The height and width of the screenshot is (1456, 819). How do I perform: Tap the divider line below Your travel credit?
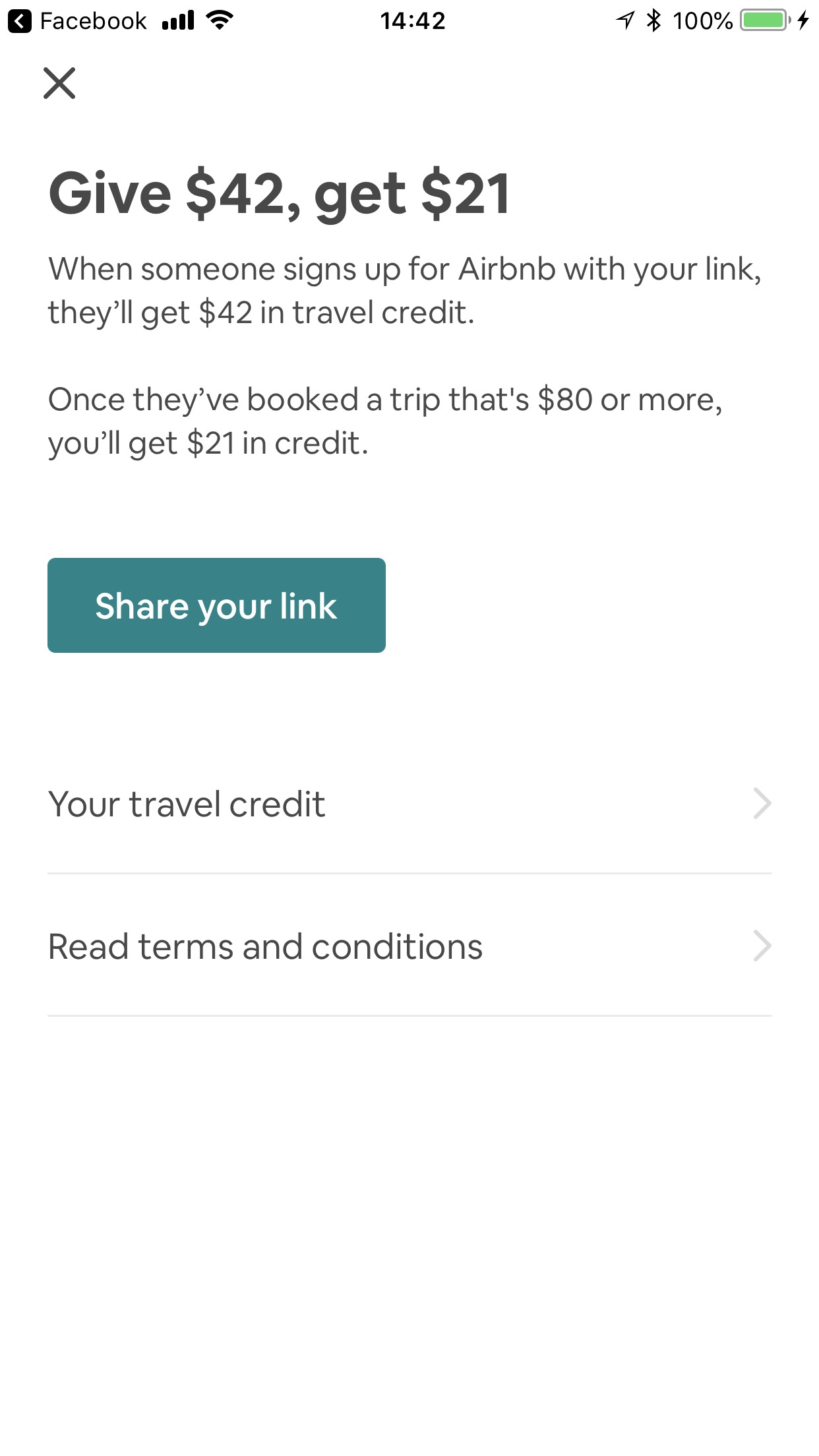click(409, 874)
